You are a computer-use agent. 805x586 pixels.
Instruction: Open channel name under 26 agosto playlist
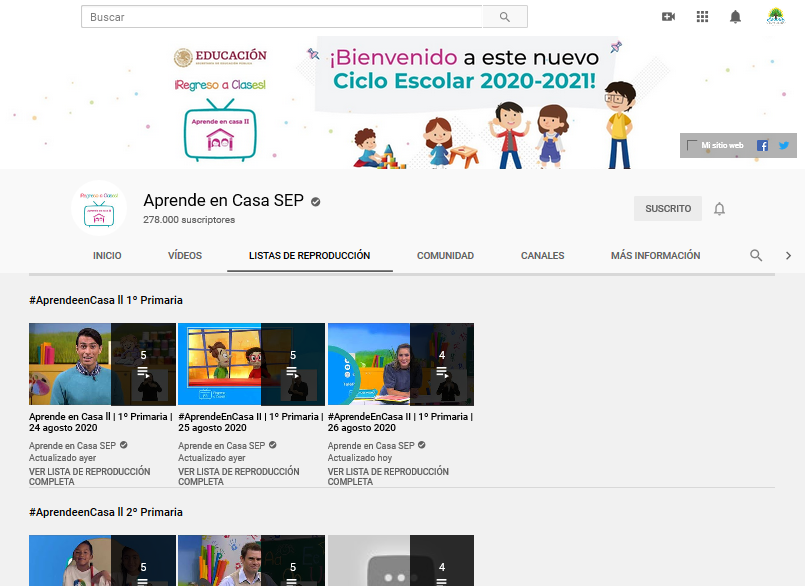tap(371, 446)
